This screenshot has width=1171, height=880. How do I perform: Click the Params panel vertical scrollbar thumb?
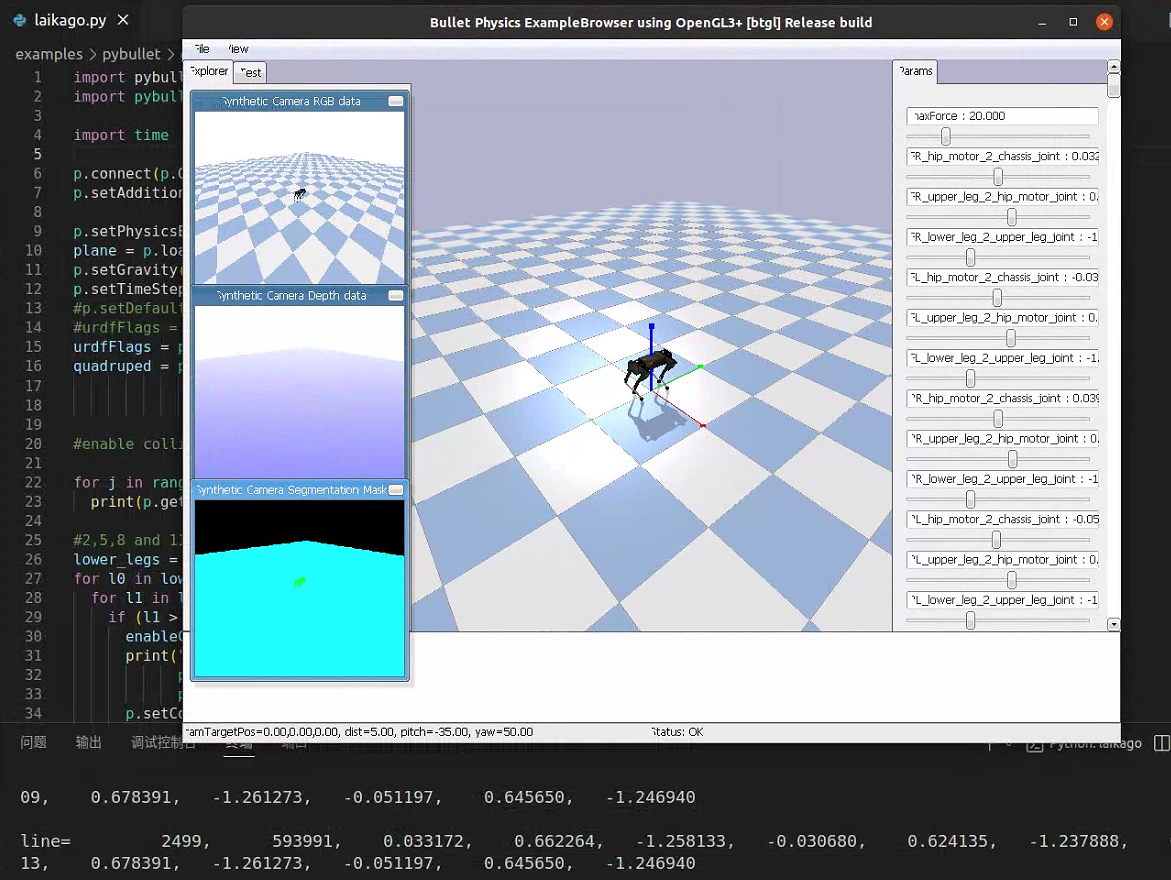(x=1113, y=85)
